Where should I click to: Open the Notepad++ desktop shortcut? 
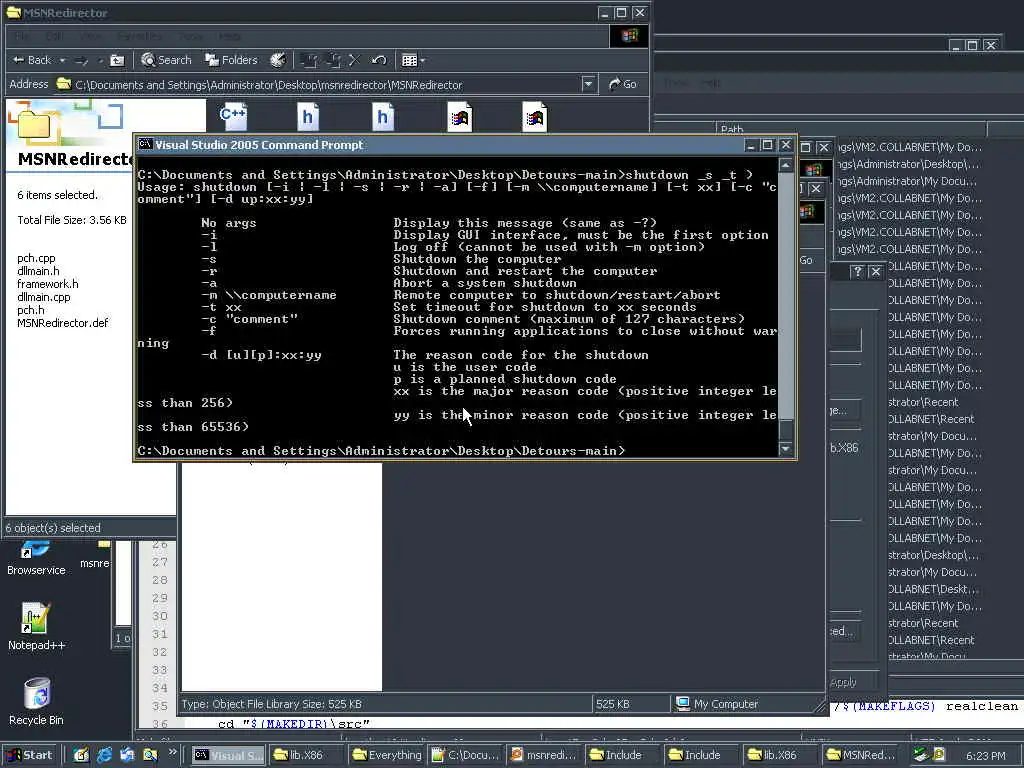[36, 626]
